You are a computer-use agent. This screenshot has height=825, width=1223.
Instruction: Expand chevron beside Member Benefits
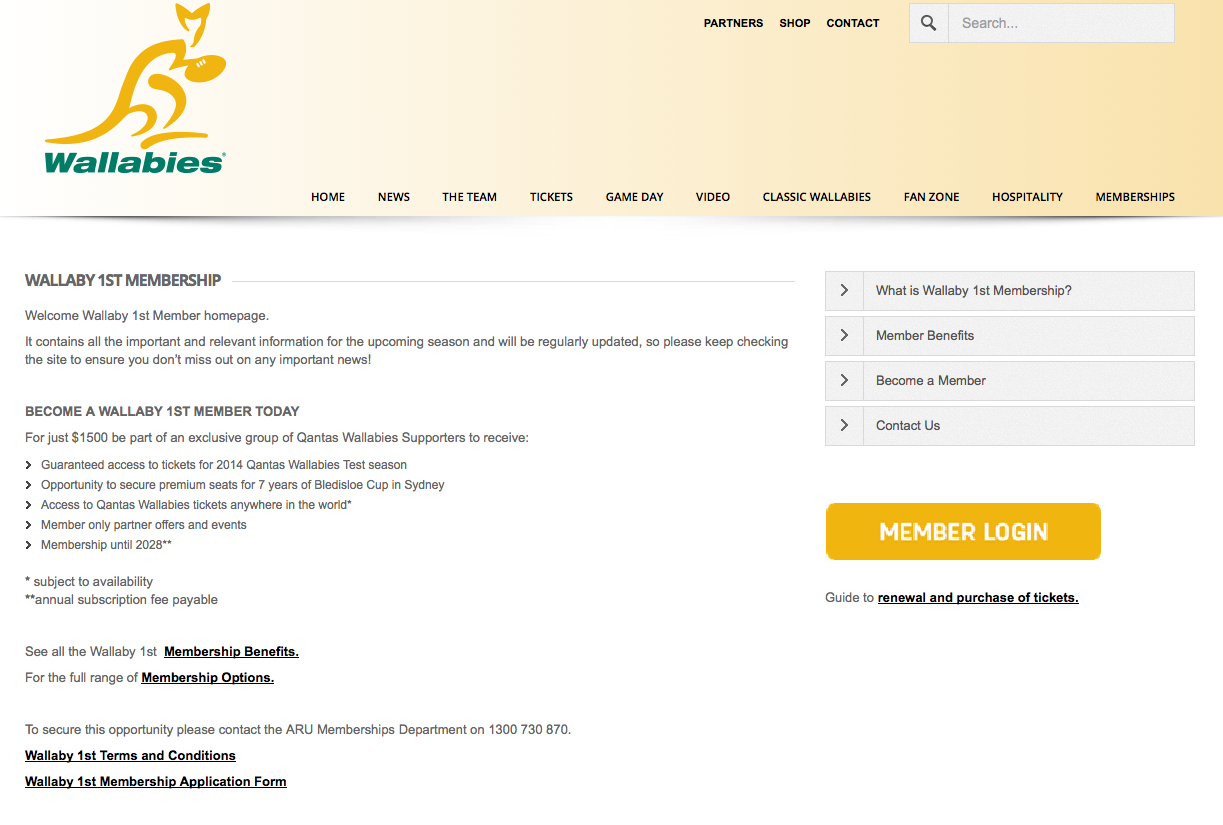844,335
